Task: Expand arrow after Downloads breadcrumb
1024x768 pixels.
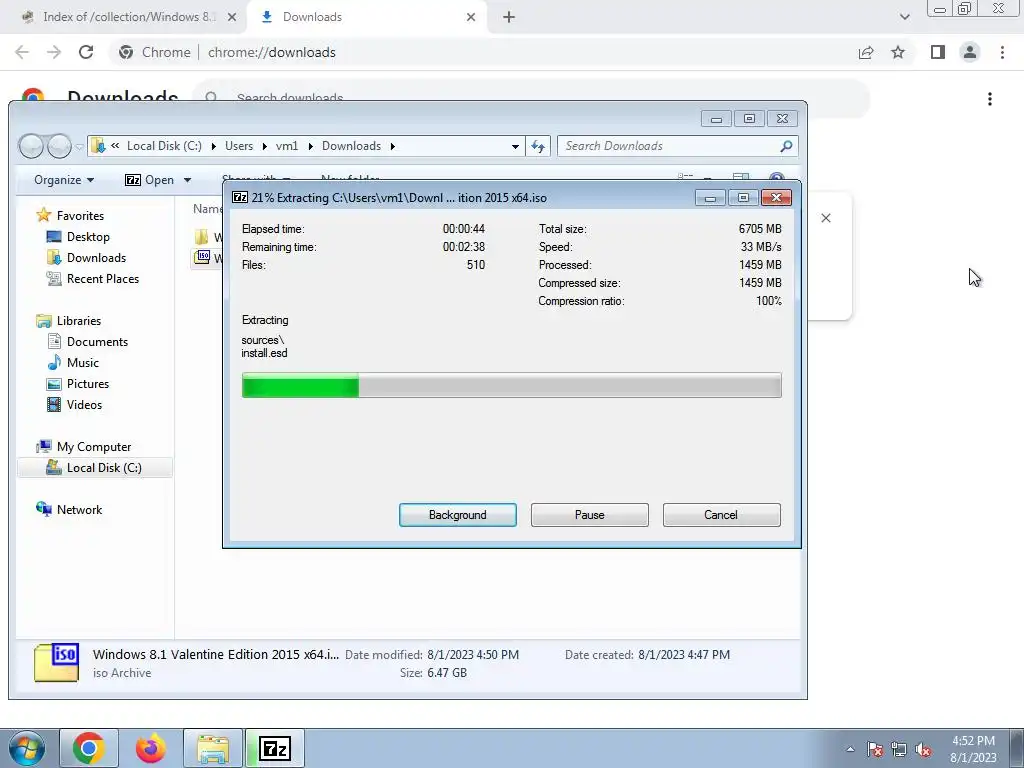Action: (392, 146)
